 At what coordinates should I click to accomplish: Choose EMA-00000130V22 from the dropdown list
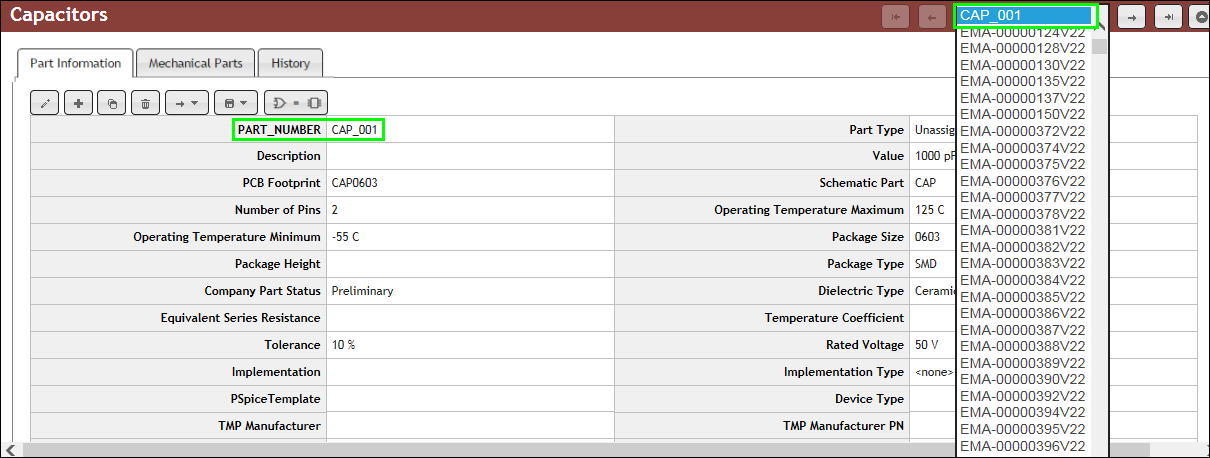pyautogui.click(x=1023, y=64)
